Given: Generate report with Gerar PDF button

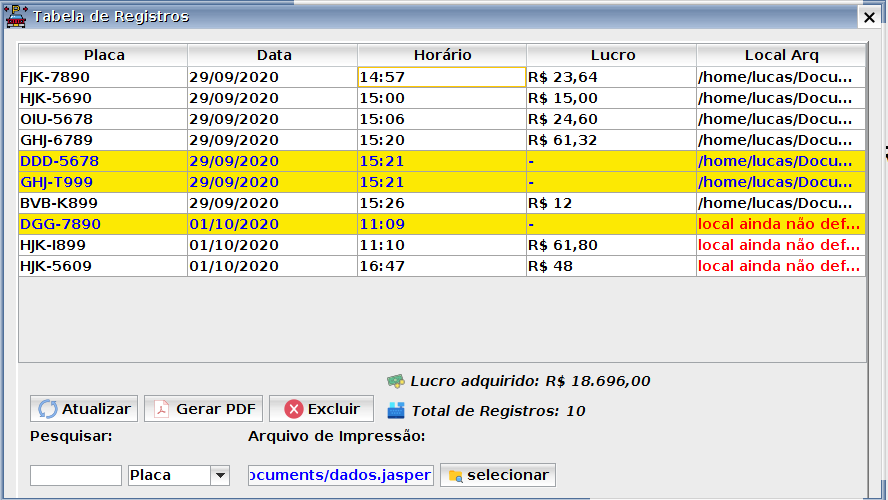Looking at the screenshot, I should pyautogui.click(x=203, y=409).
